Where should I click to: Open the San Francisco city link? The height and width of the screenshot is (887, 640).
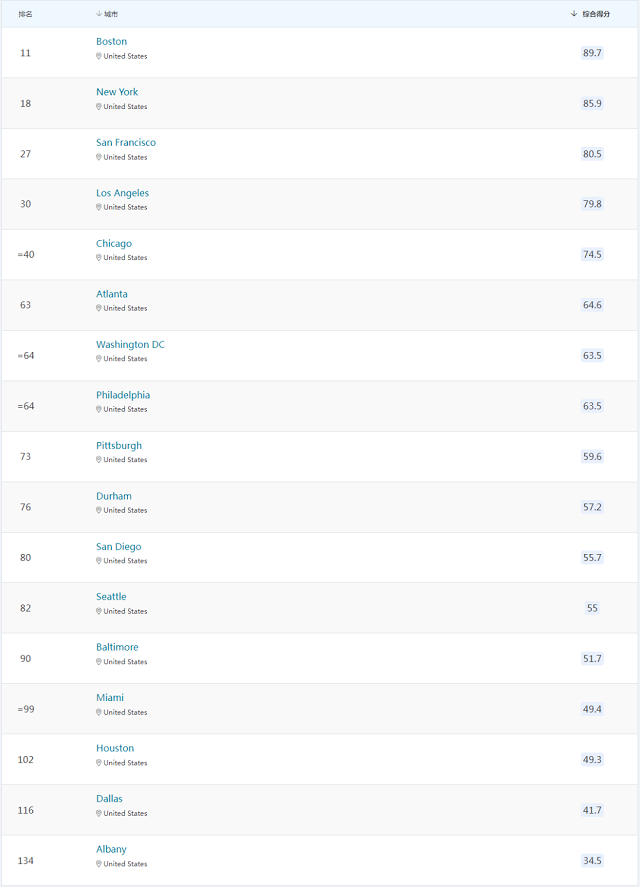click(126, 143)
